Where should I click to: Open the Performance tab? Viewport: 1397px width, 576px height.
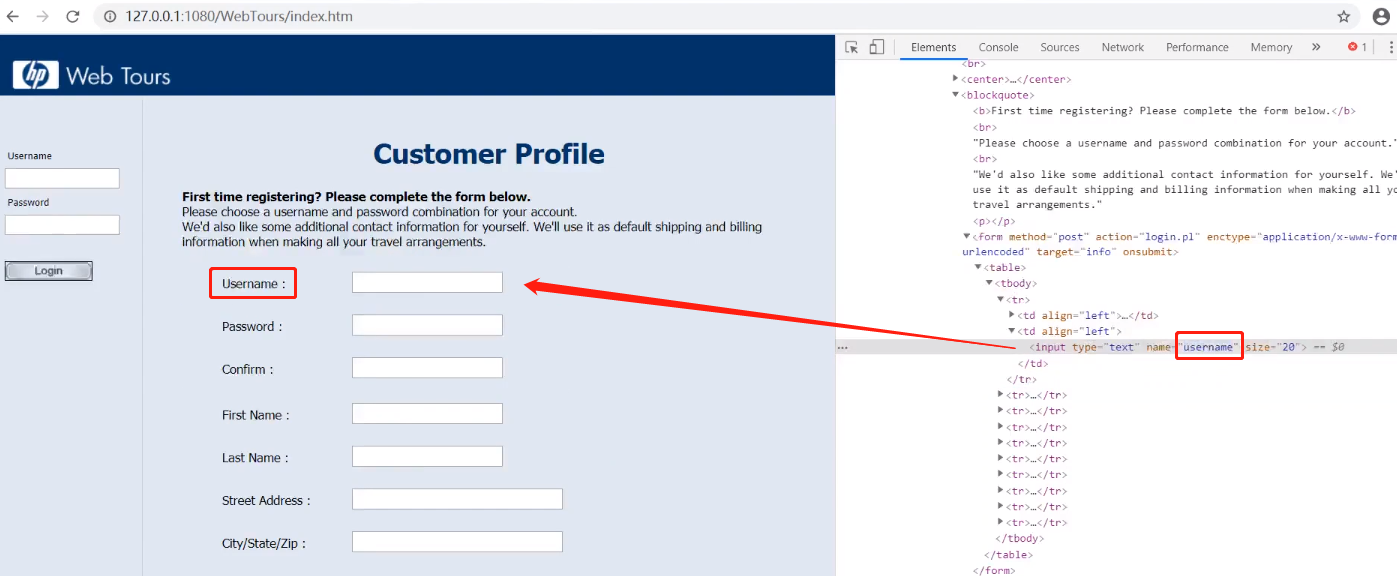(1197, 47)
